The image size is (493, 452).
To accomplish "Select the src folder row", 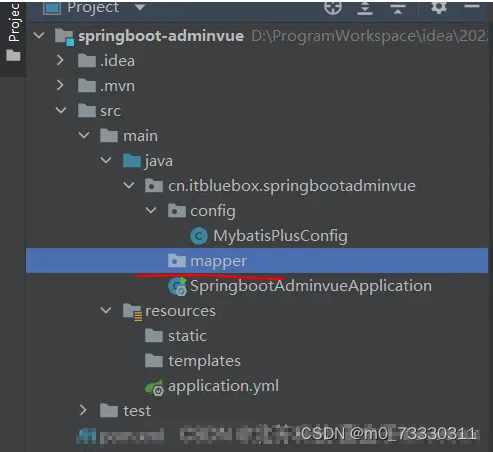I will [x=110, y=111].
